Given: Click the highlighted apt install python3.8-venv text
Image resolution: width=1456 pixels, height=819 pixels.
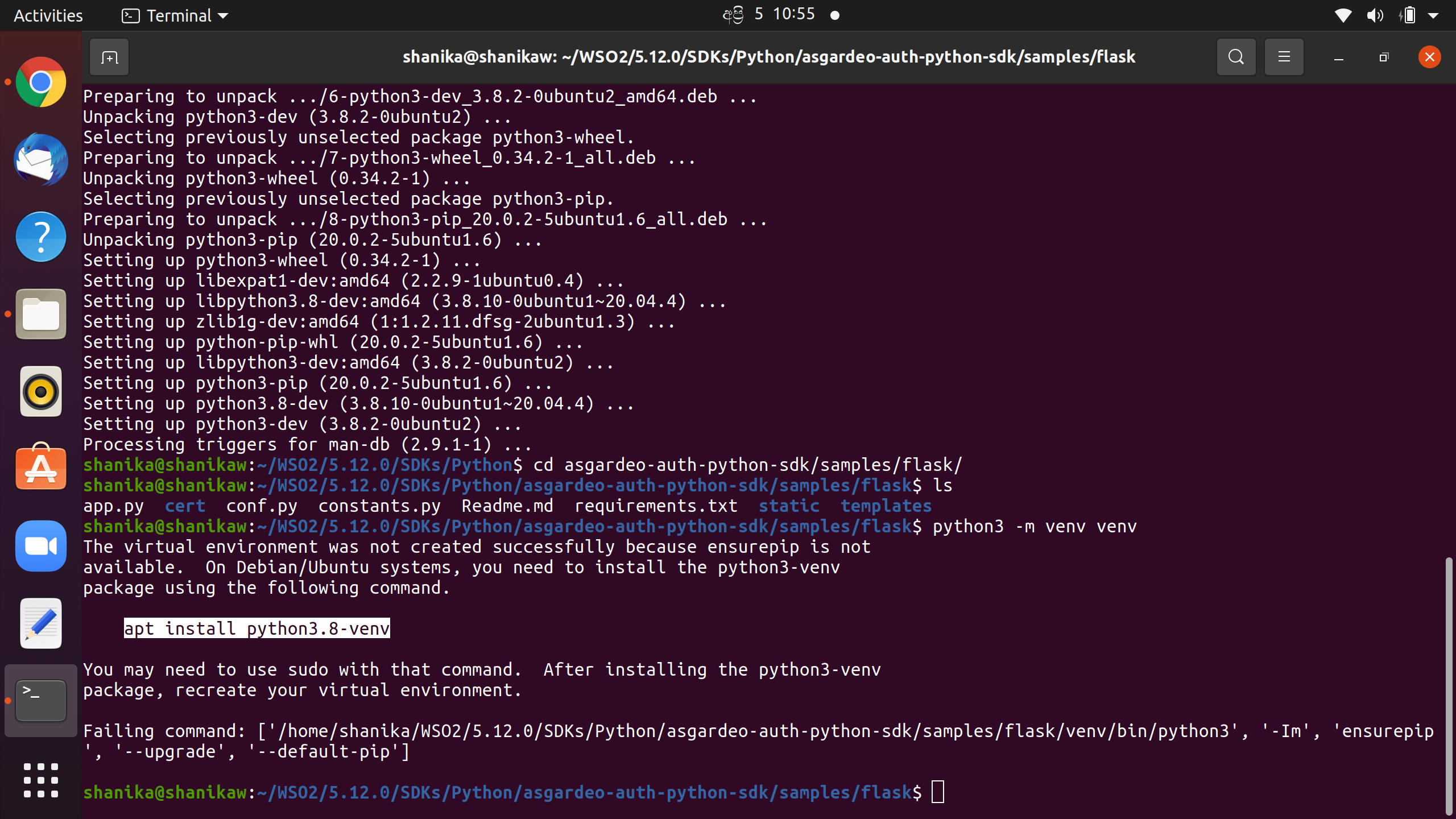Looking at the screenshot, I should pyautogui.click(x=257, y=628).
